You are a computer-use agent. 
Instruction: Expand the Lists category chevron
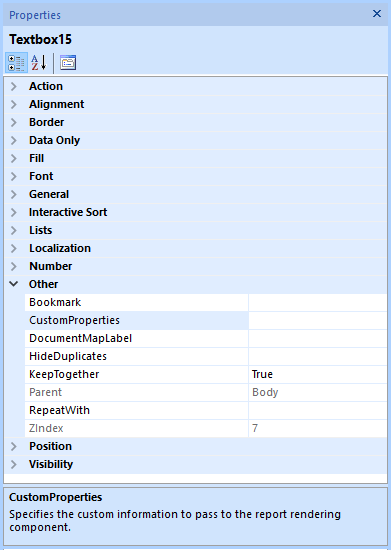(14, 230)
